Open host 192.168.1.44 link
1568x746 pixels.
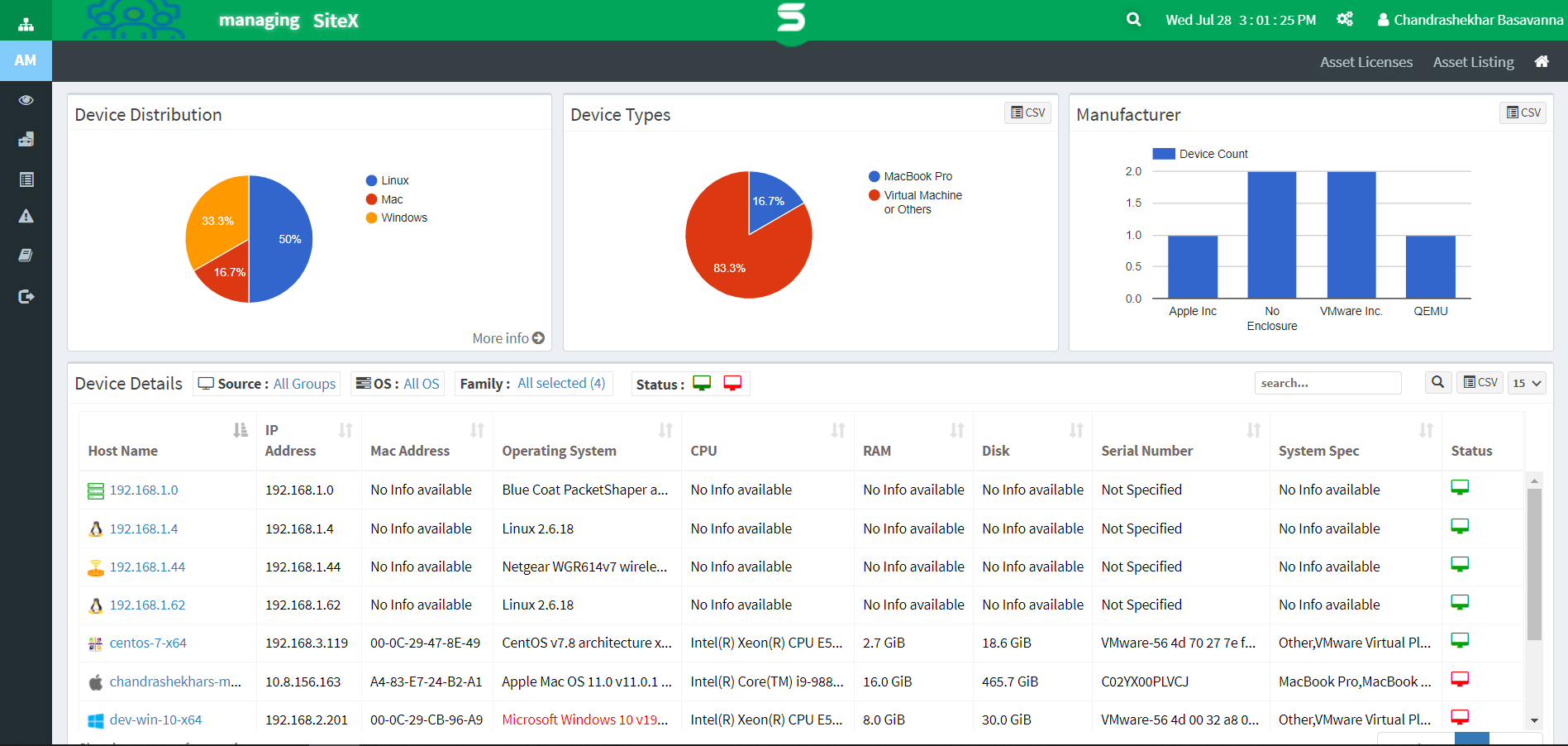[147, 567]
